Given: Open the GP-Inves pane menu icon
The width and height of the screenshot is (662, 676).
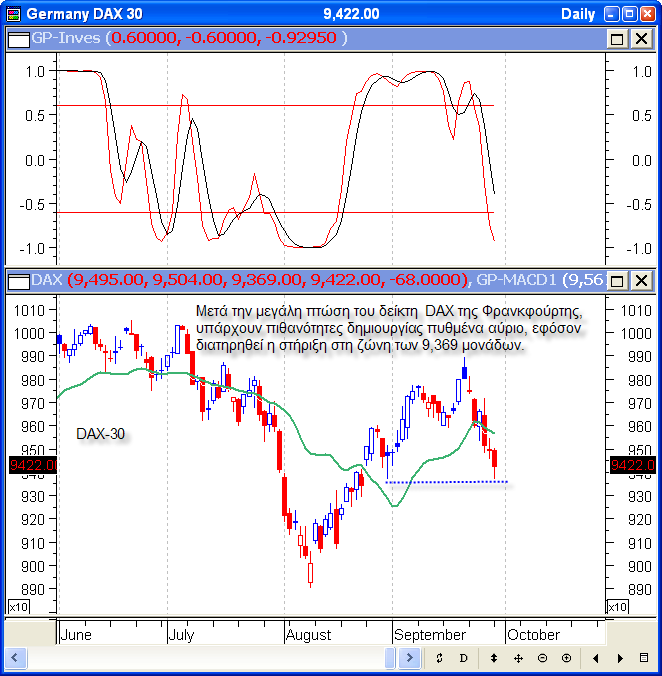Looking at the screenshot, I should [x=17, y=38].
